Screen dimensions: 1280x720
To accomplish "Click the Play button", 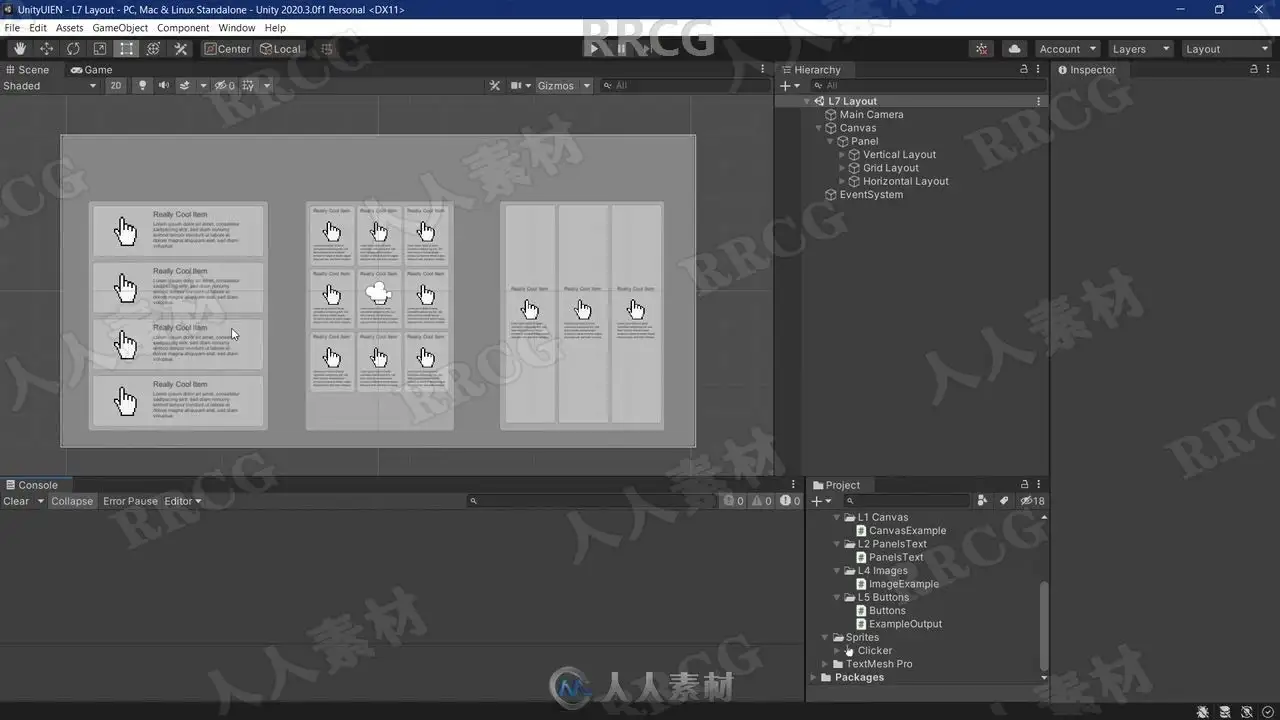I will [594, 49].
